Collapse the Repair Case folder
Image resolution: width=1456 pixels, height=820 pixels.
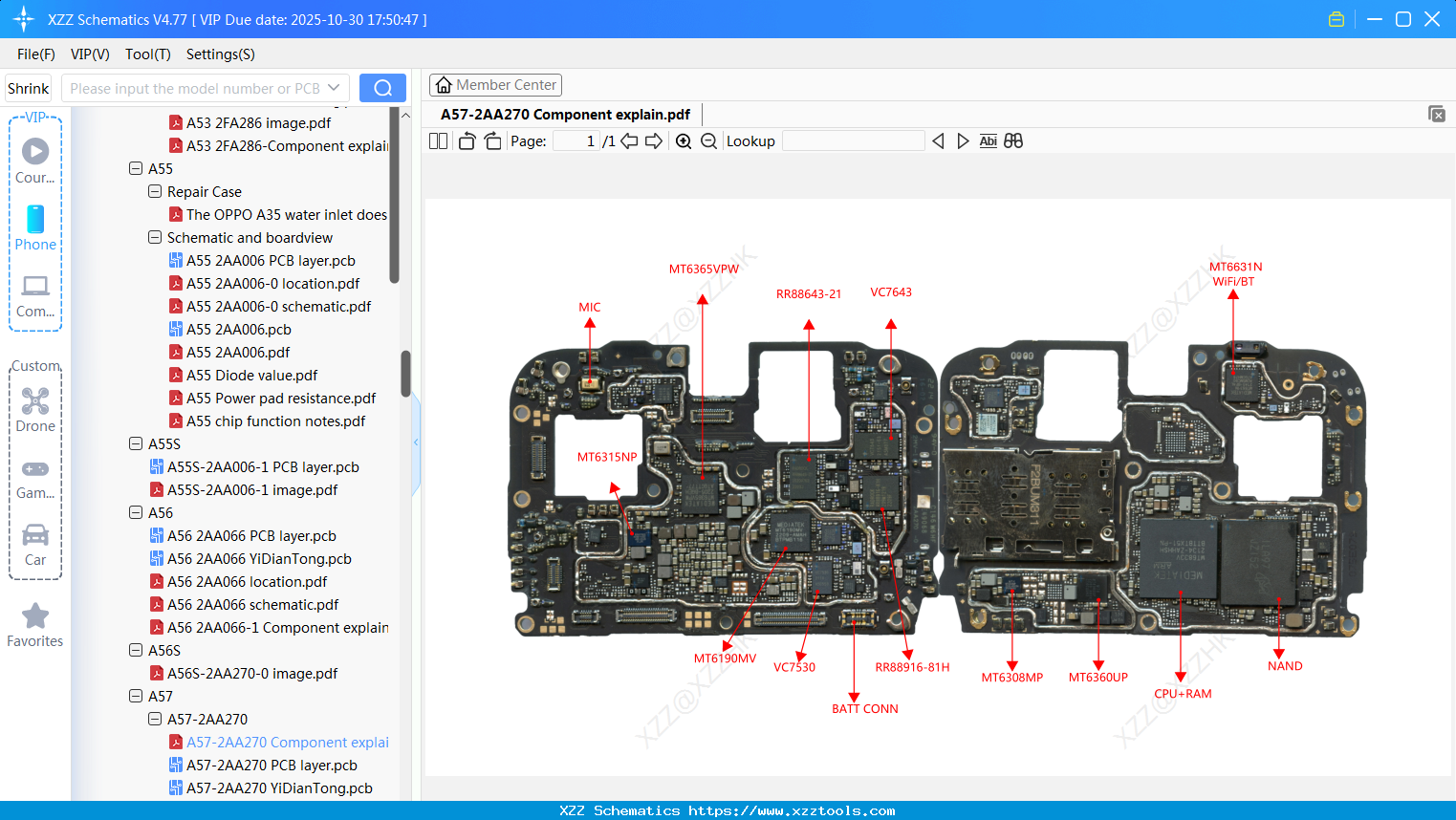(155, 192)
